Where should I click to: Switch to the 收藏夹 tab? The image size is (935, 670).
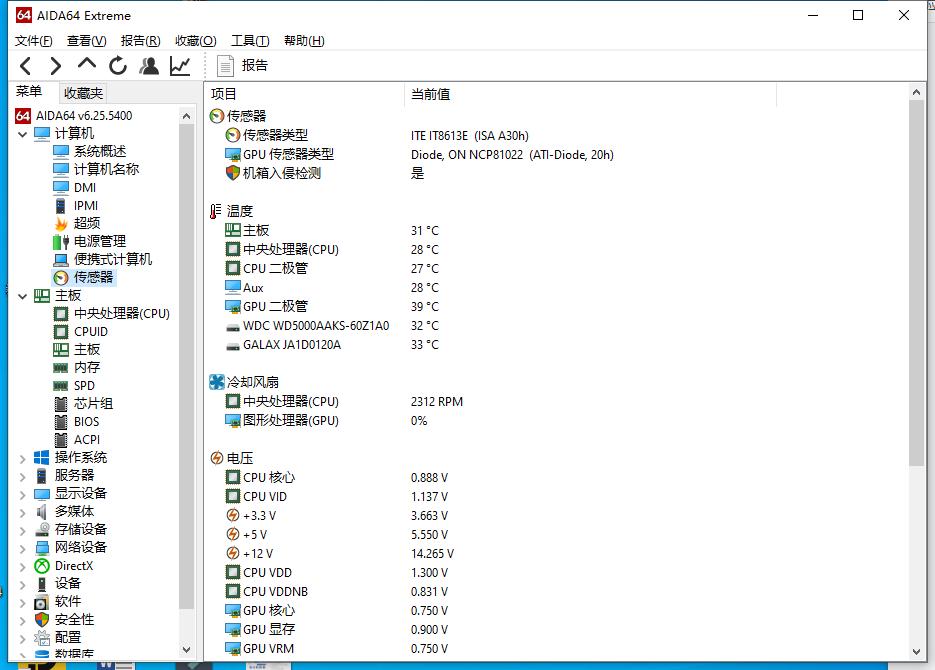(x=84, y=90)
